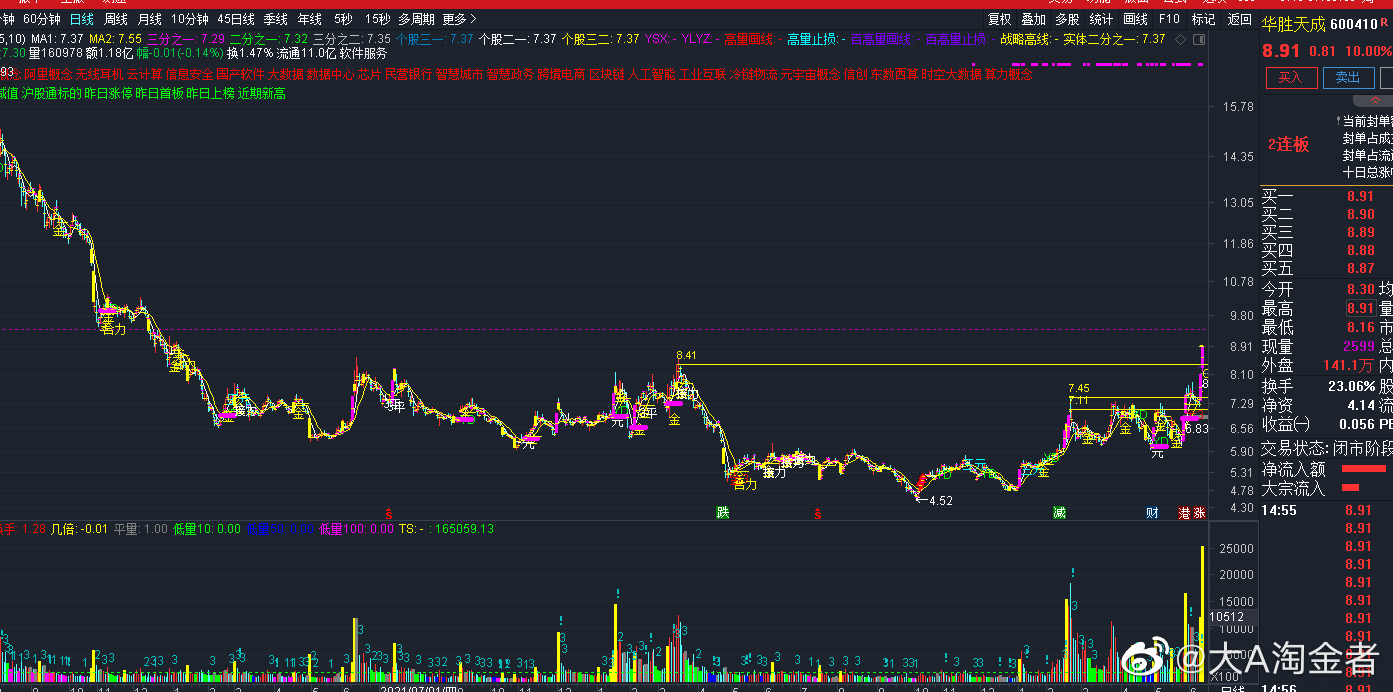
Task: Click the 冷链物流 concept tag
Action: pos(753,74)
